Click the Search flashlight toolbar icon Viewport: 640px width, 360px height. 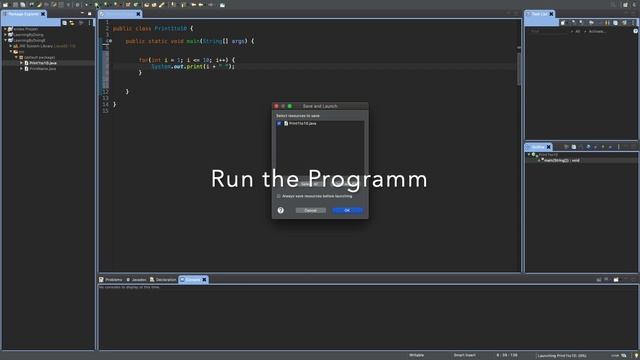[162, 5]
